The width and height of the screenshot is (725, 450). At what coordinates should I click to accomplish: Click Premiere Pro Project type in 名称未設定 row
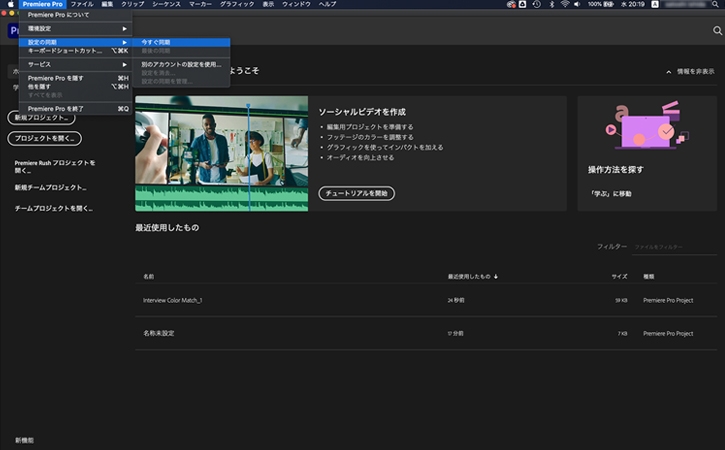click(x=668, y=334)
